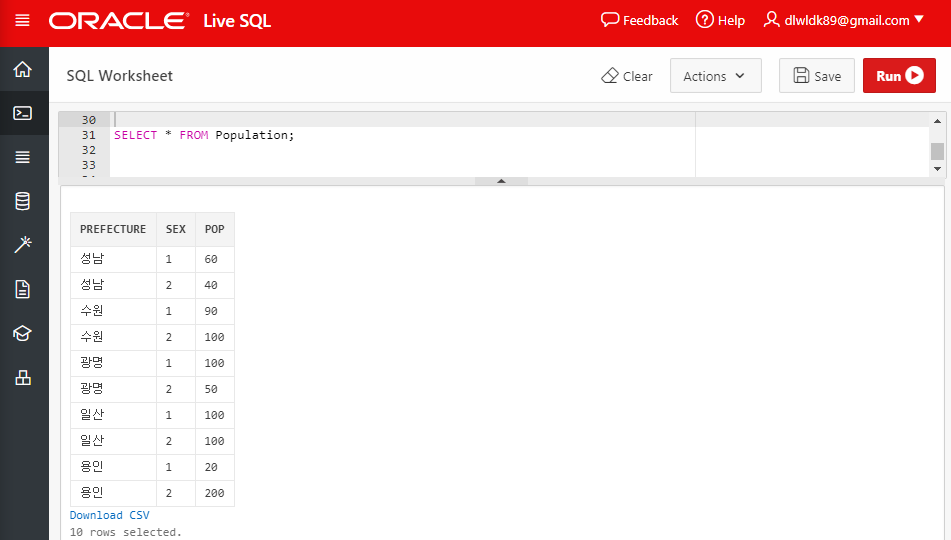Clear the worksheet
951x540 pixels.
pyautogui.click(x=627, y=76)
